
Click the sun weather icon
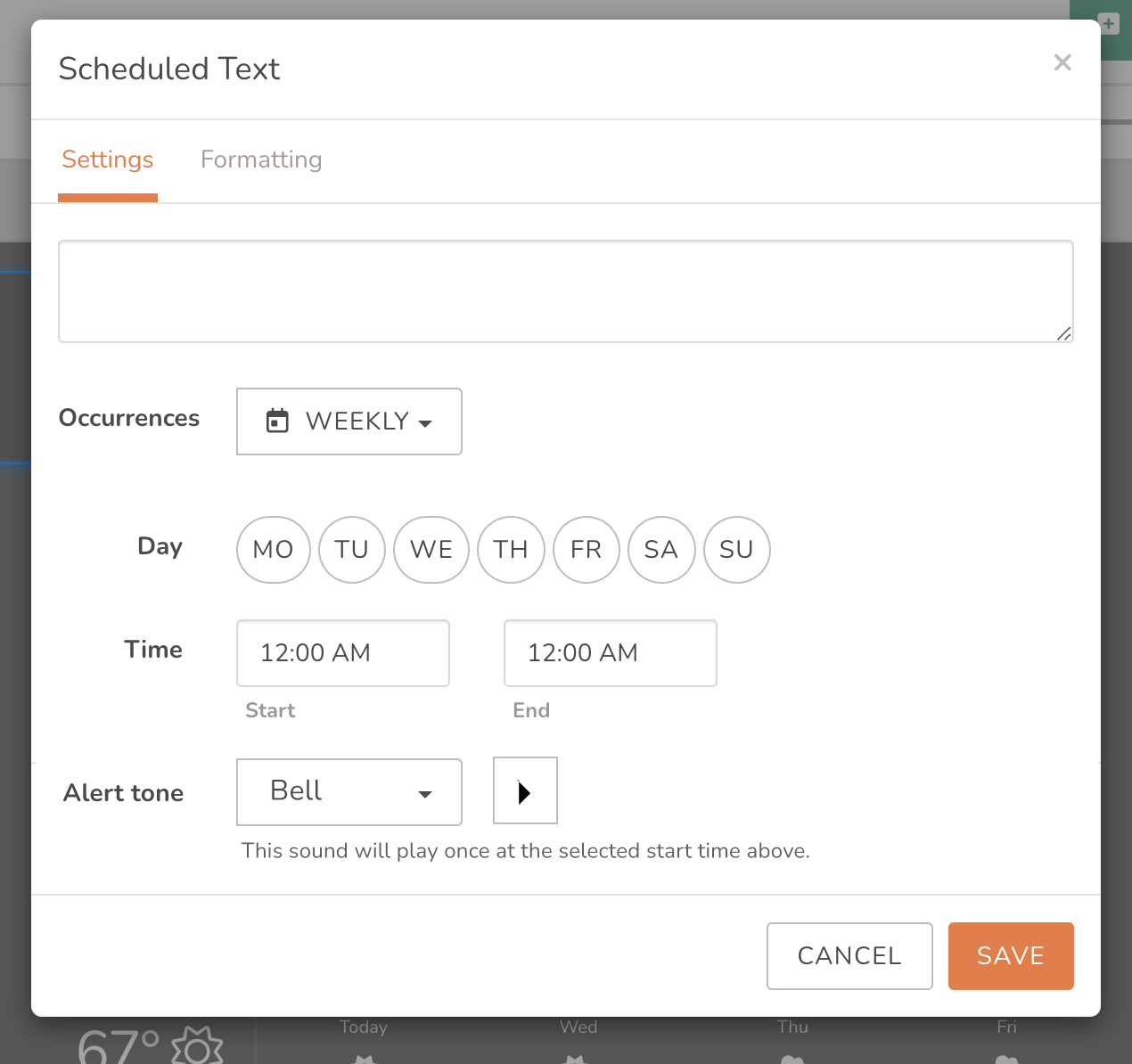point(197,1046)
